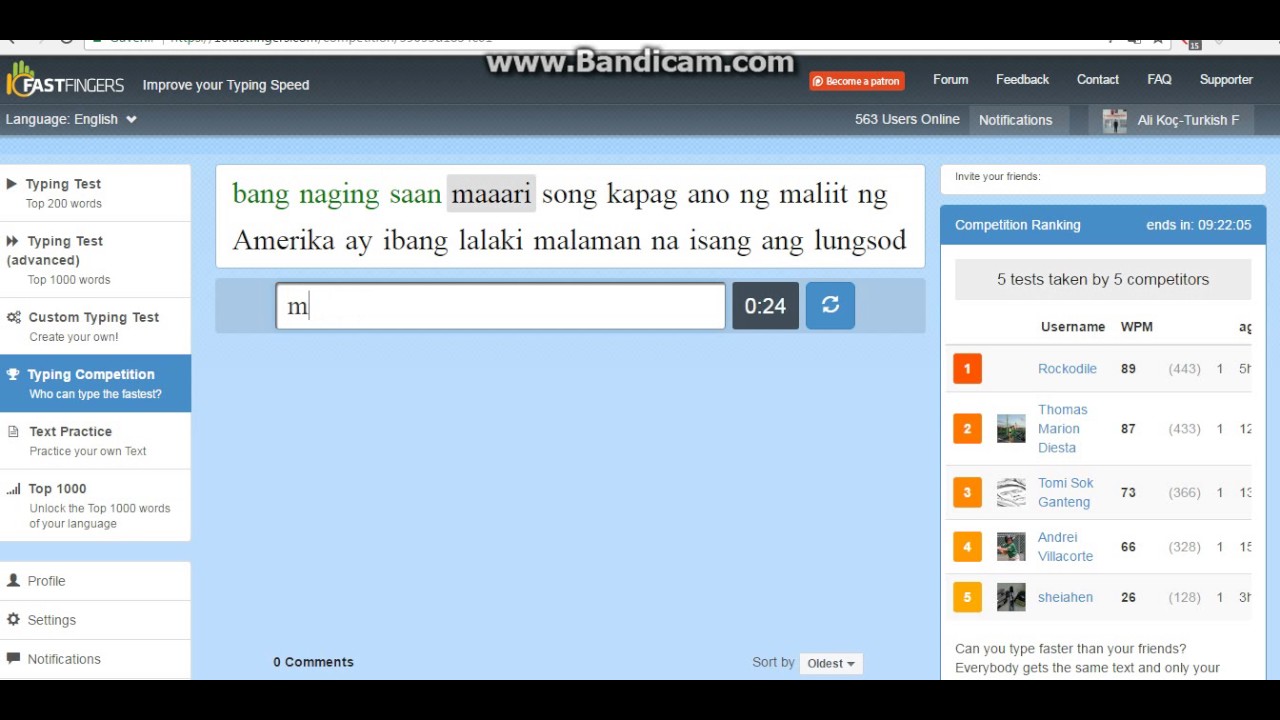The height and width of the screenshot is (720, 1280).
Task: Click the 563 Users Online text
Action: pyautogui.click(x=907, y=119)
